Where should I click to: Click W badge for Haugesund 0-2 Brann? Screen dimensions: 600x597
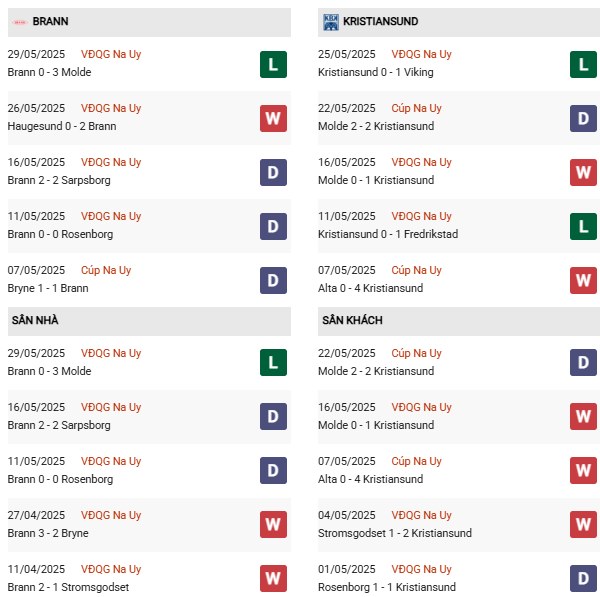pos(273,119)
